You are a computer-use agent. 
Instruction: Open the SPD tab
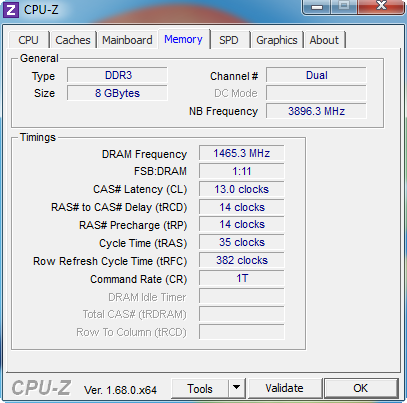(229, 40)
